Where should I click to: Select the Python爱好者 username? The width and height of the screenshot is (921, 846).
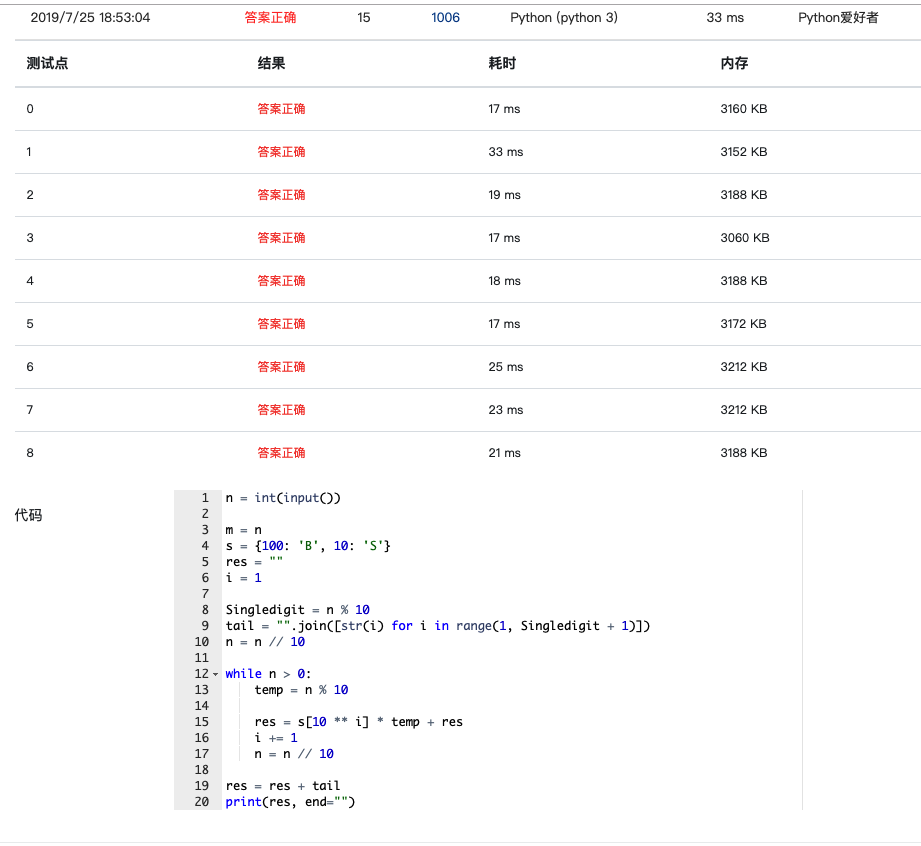tap(838, 18)
